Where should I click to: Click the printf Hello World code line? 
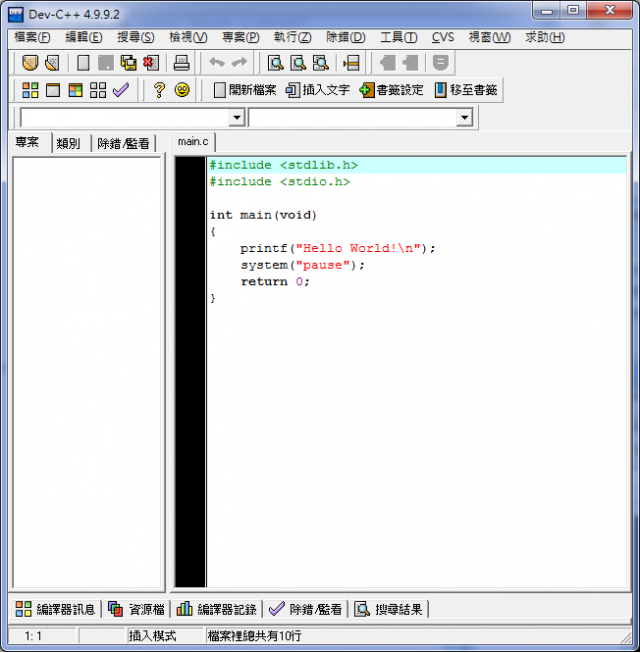337,249
